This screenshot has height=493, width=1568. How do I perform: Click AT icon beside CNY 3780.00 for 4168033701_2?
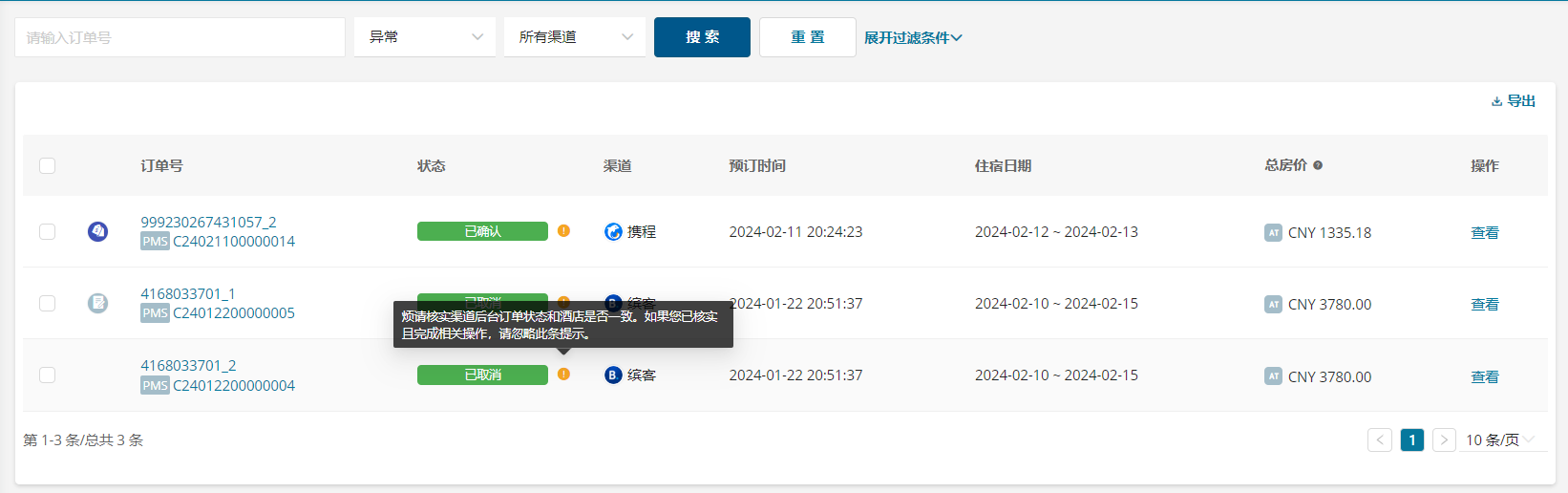coord(1273,376)
